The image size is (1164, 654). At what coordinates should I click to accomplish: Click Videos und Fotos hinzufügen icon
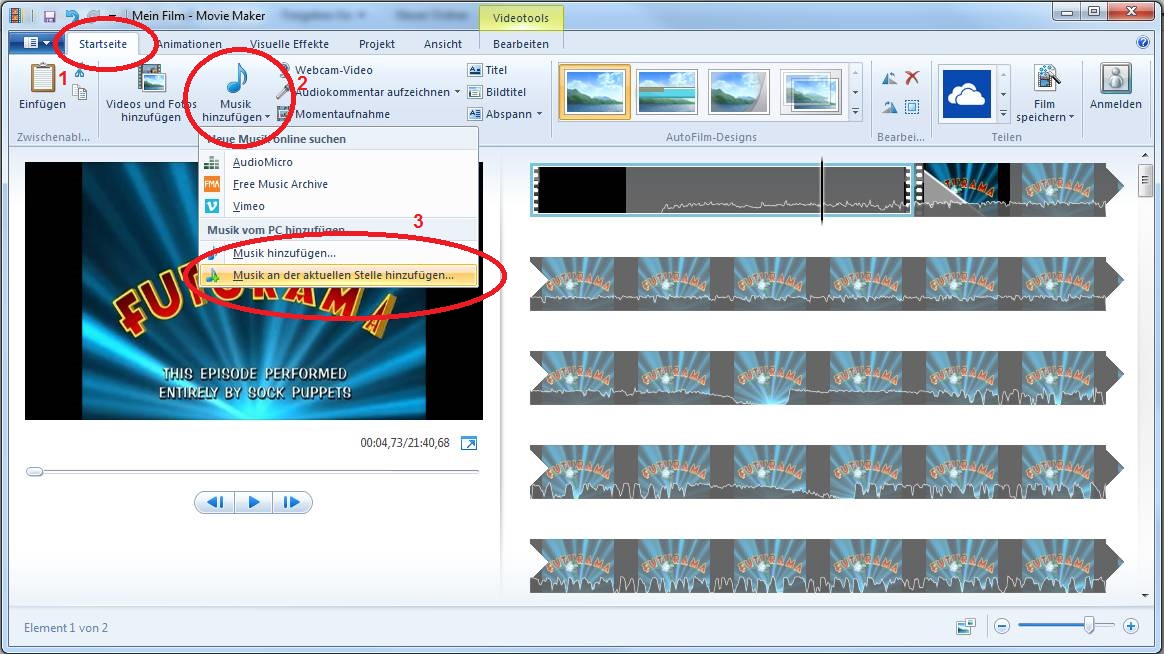point(152,79)
